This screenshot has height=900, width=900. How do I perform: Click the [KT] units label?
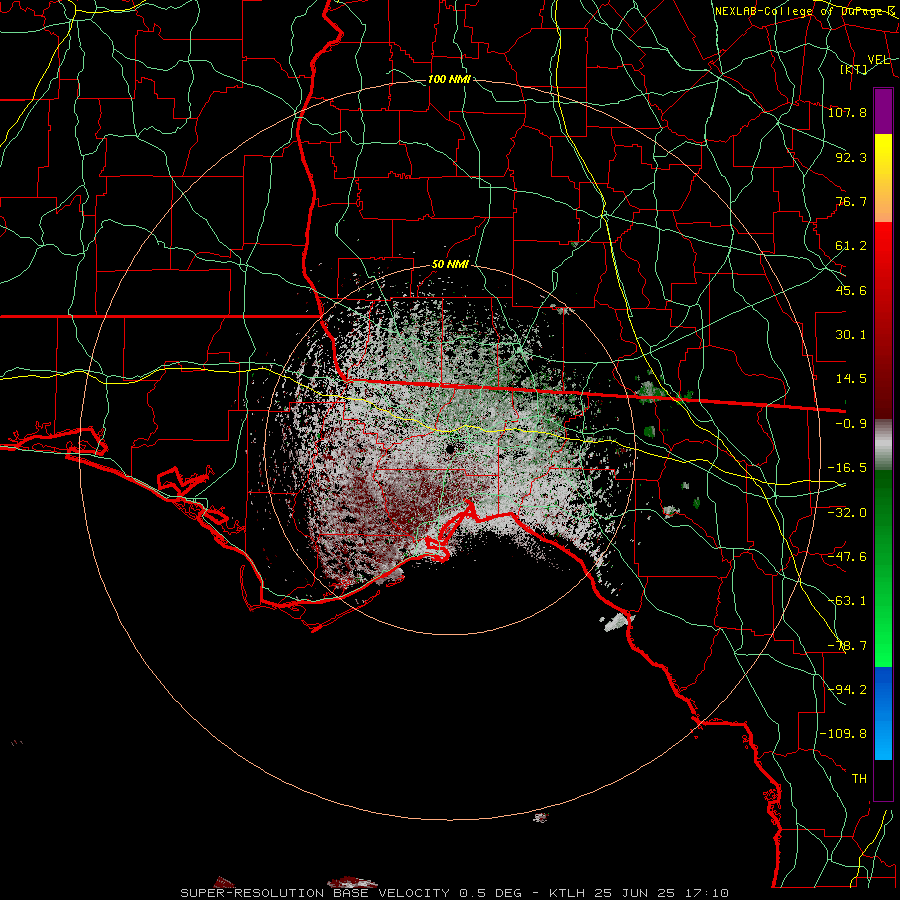(854, 69)
